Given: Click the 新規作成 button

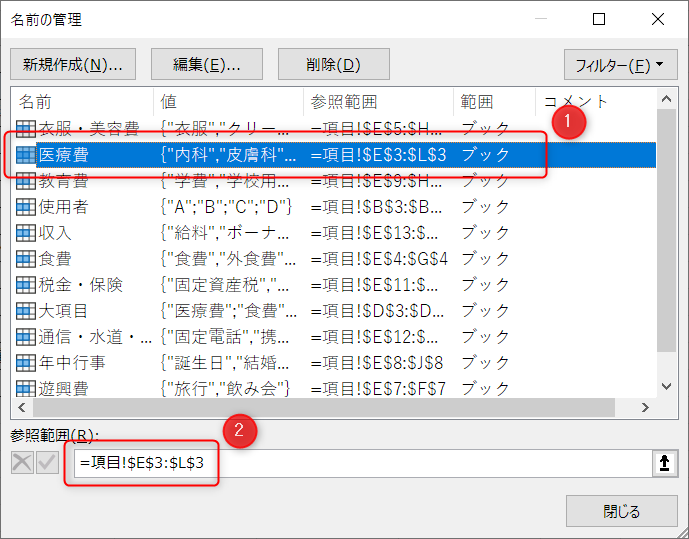Looking at the screenshot, I should click(72, 65).
